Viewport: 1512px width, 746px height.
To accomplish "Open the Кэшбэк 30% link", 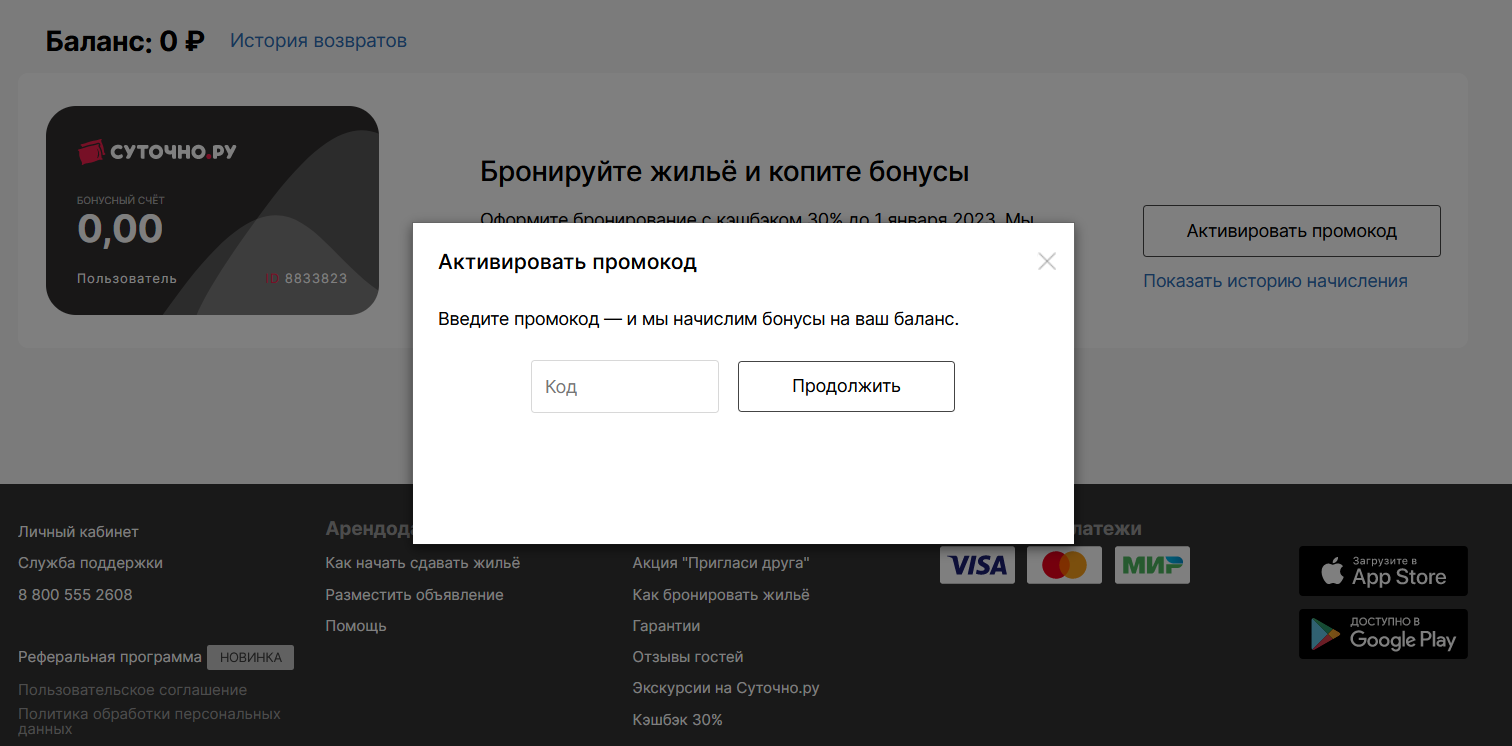I will (677, 720).
